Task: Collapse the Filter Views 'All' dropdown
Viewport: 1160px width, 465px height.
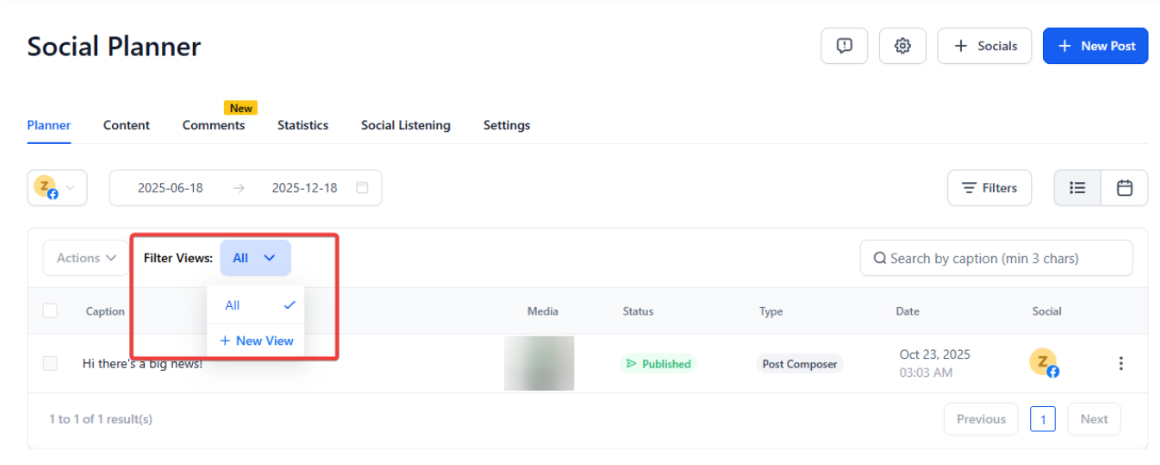Action: (255, 258)
